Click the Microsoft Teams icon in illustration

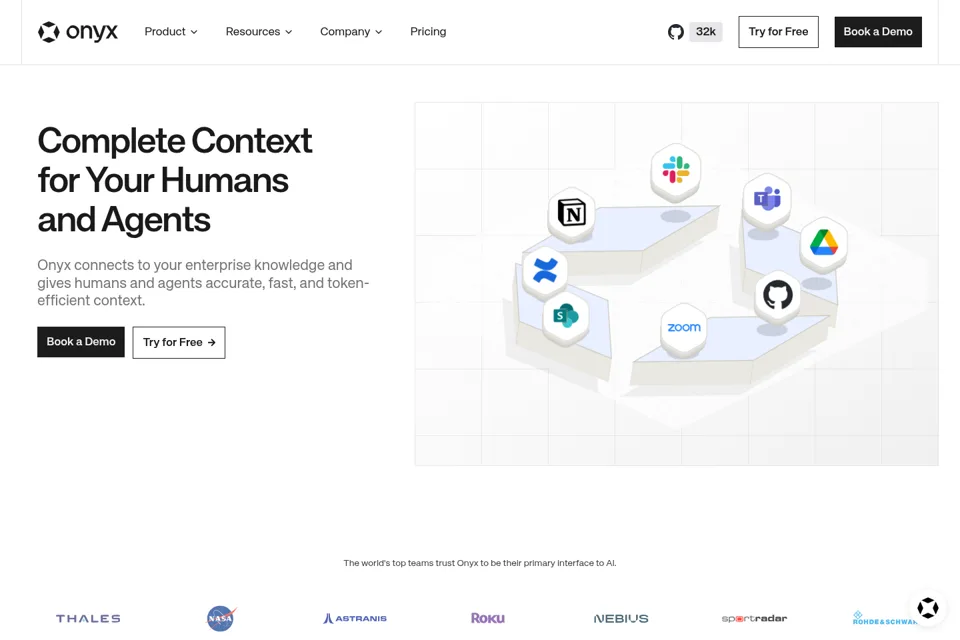coord(767,198)
